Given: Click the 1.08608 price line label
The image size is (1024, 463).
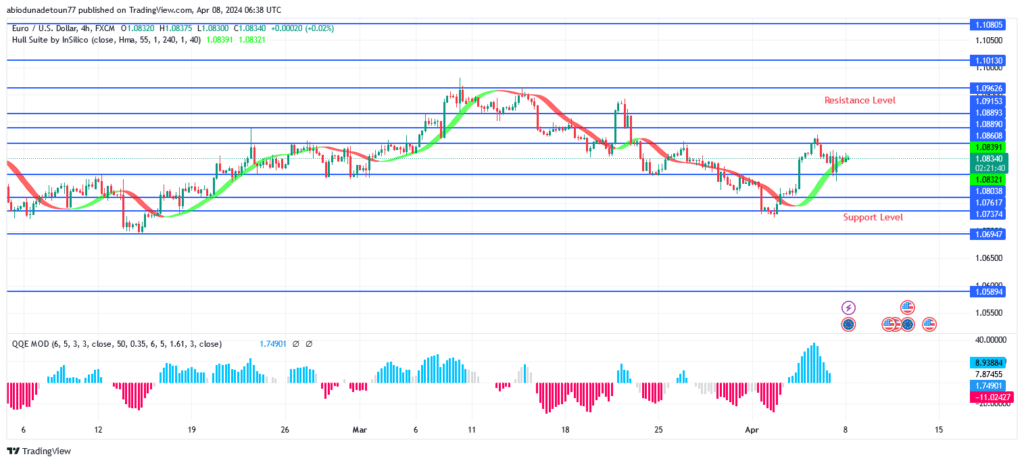Looking at the screenshot, I should 989,134.
